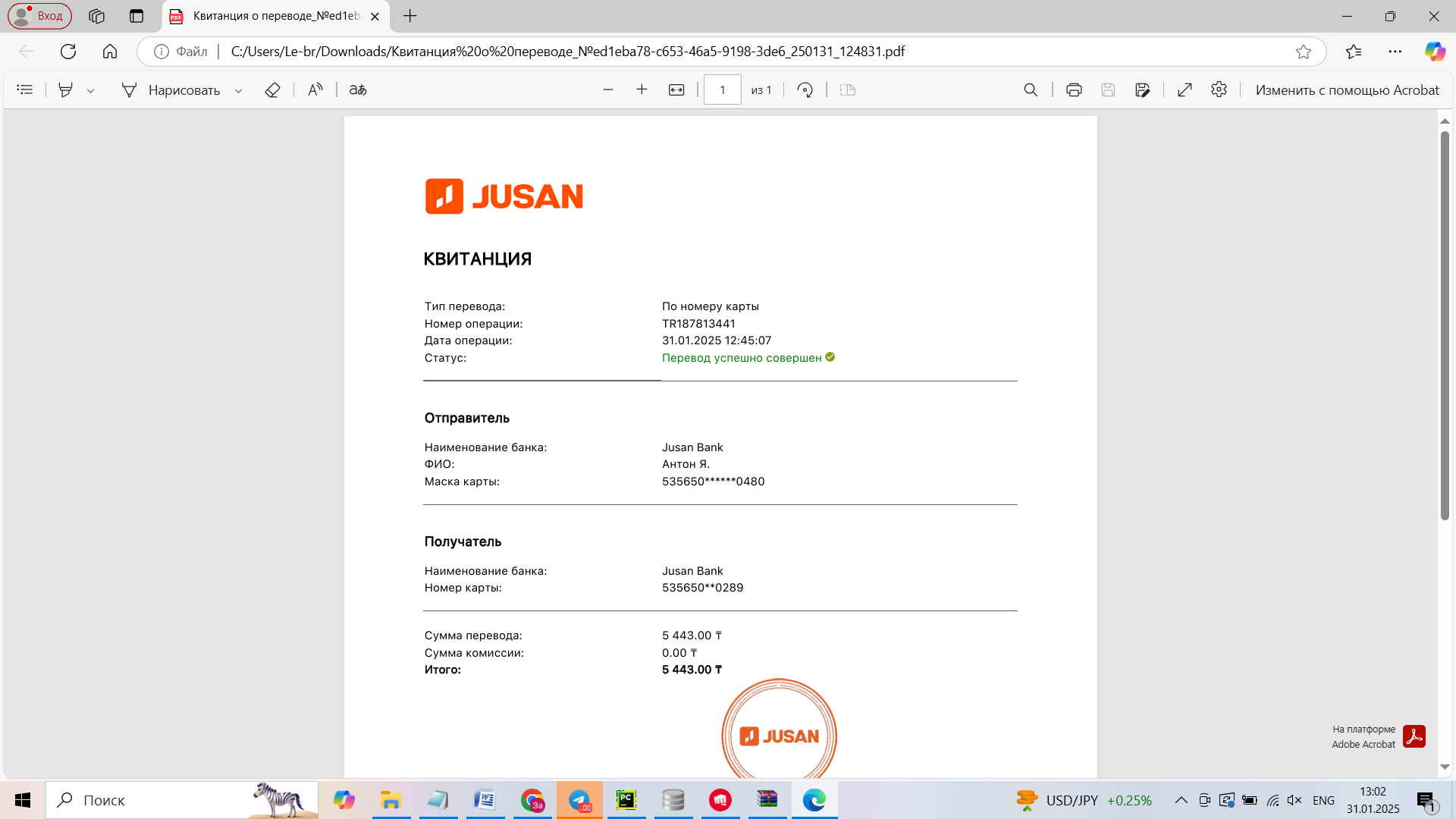Select the highlight tool
This screenshot has width=1456, height=819.
66,89
